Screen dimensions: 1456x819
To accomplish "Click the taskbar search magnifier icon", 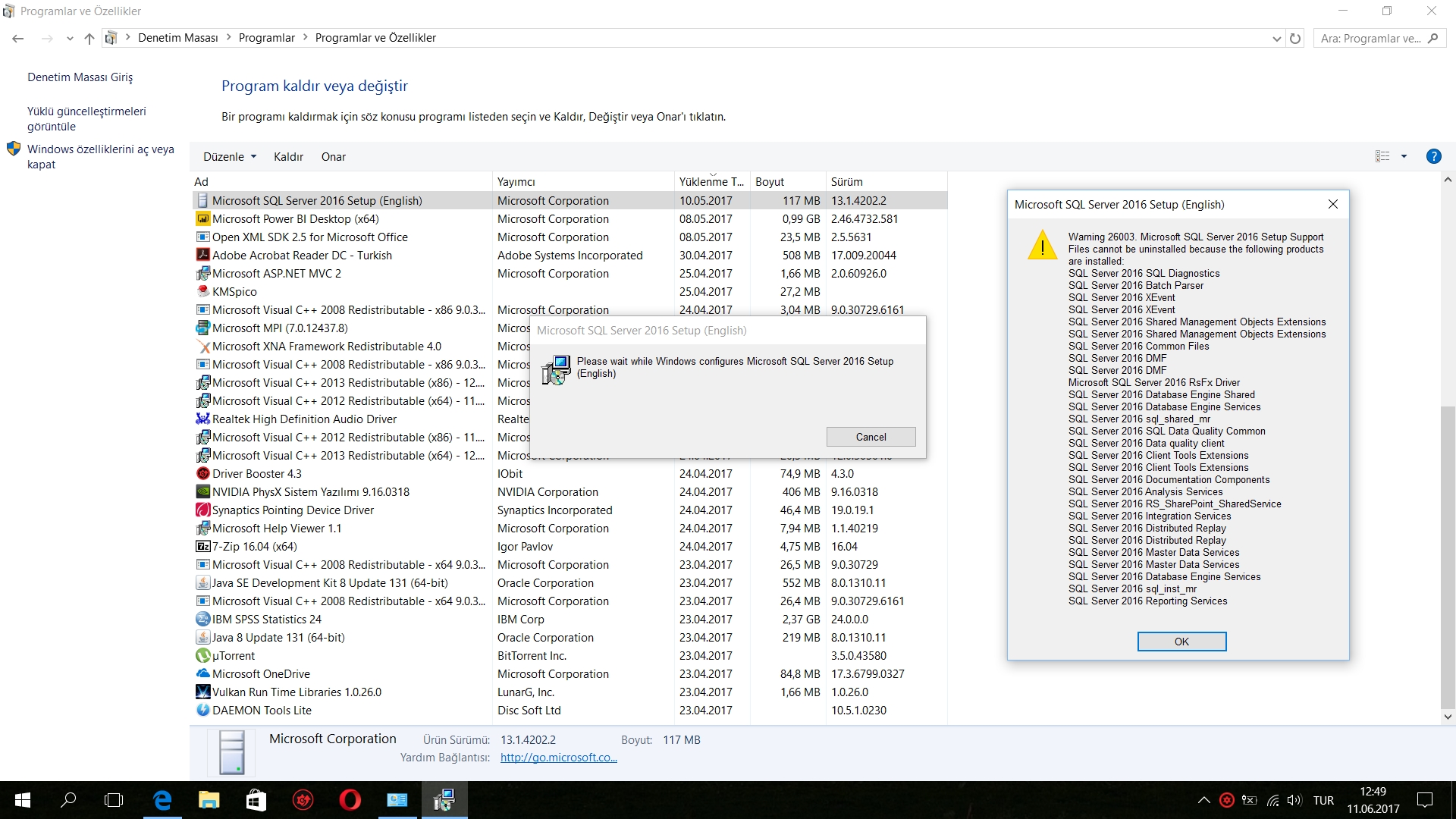I will tap(68, 800).
